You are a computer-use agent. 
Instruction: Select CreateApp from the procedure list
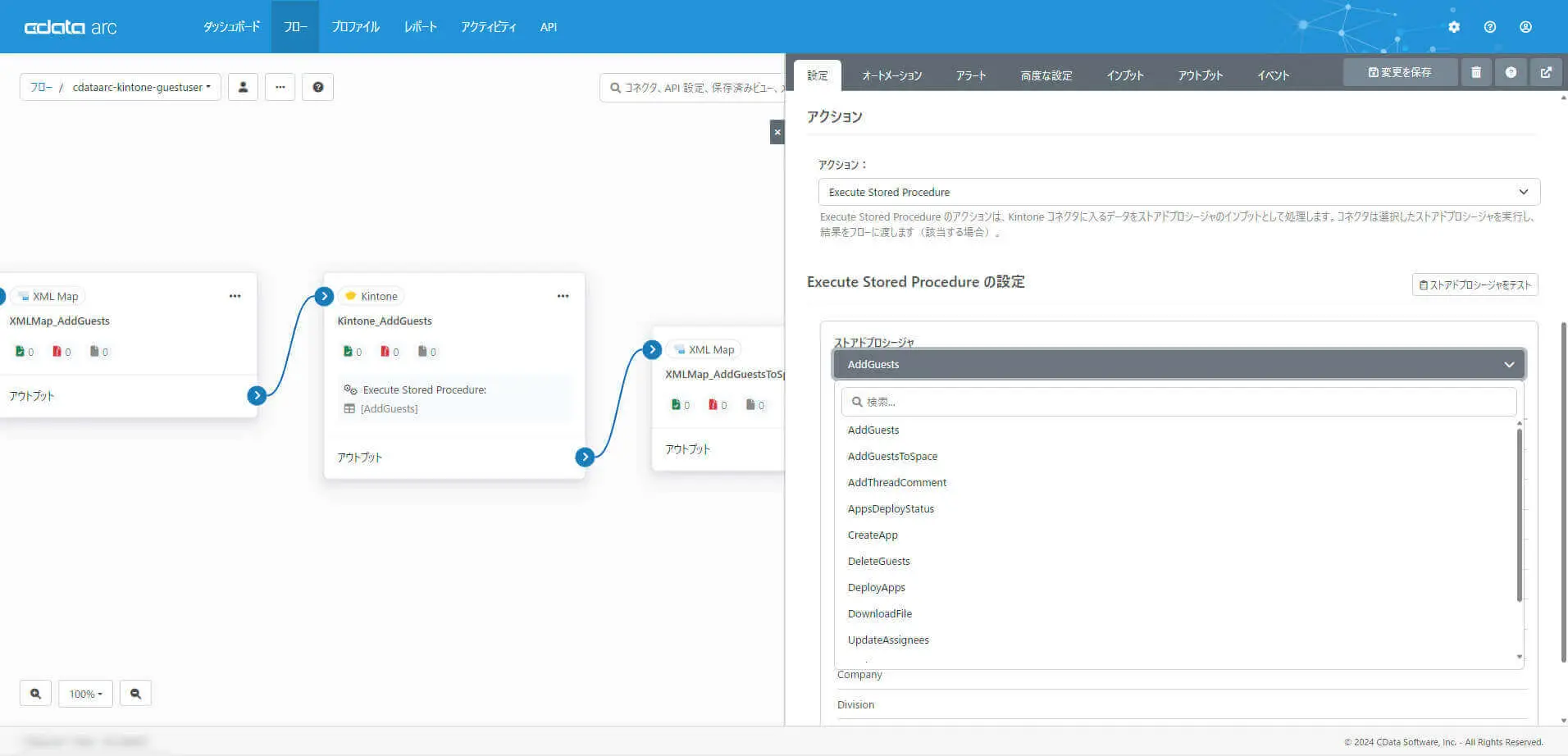tap(873, 535)
